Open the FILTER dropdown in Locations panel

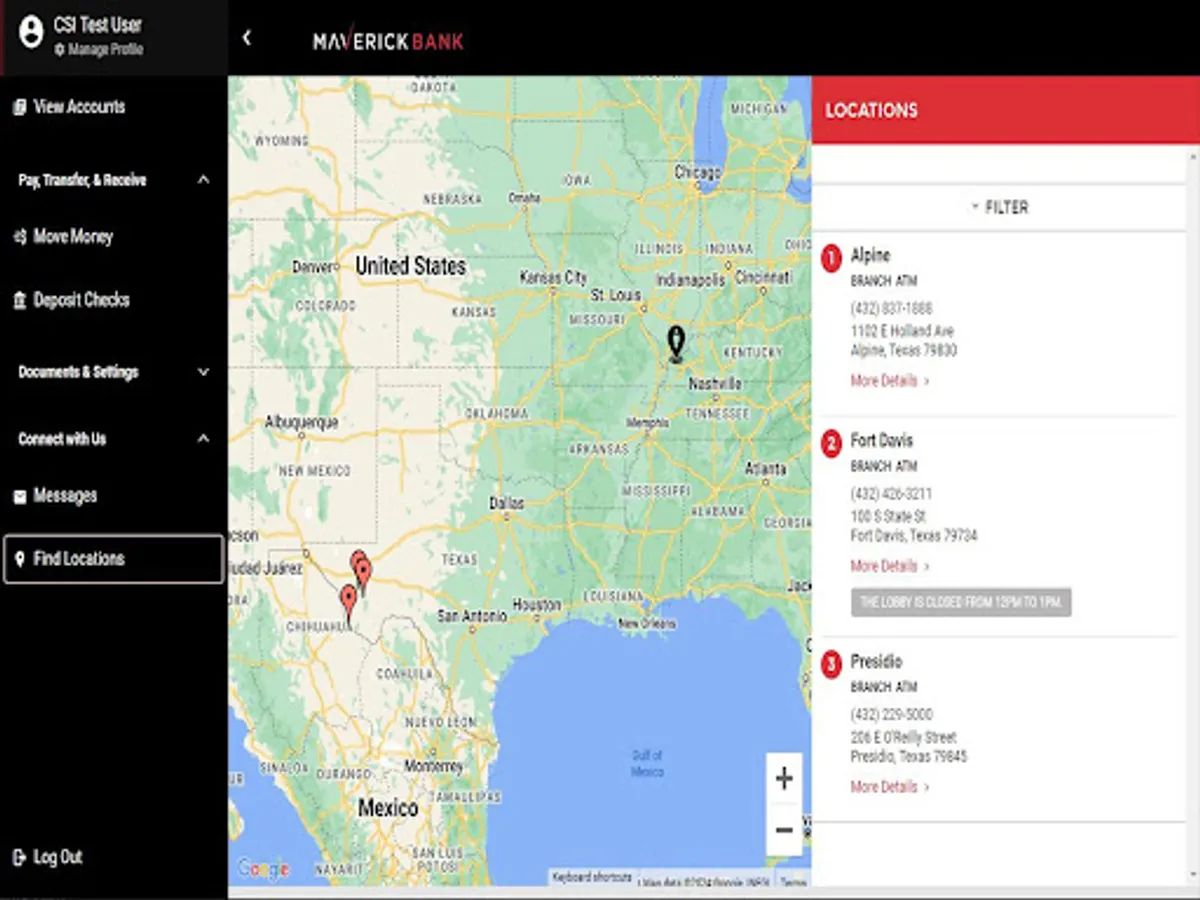(x=1000, y=207)
